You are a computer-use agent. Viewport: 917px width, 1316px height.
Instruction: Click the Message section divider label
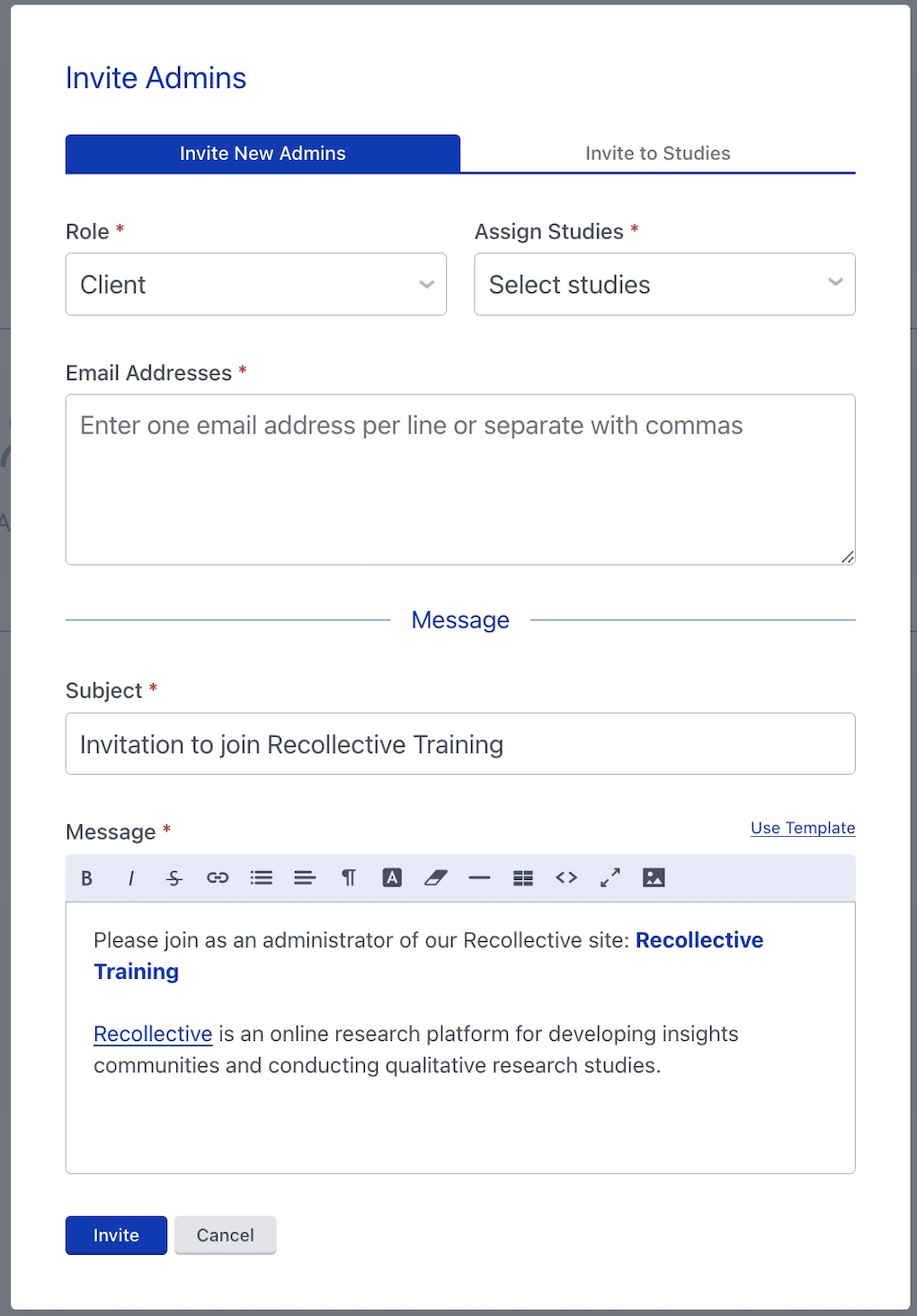pos(460,620)
